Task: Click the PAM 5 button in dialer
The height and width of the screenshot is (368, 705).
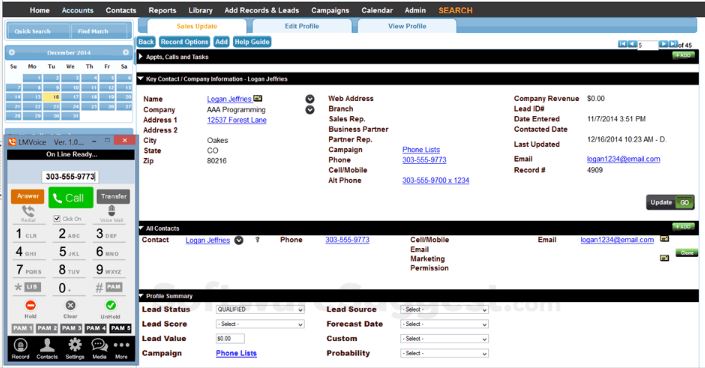Action: [x=120, y=328]
